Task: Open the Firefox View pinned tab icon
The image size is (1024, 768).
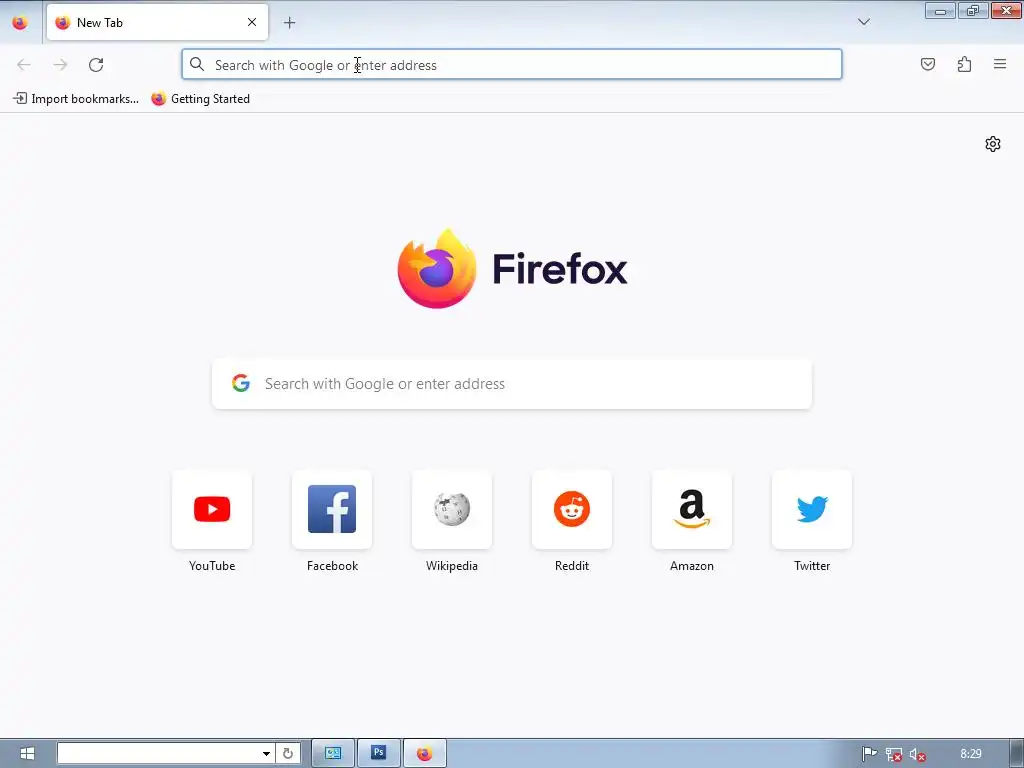Action: [20, 23]
